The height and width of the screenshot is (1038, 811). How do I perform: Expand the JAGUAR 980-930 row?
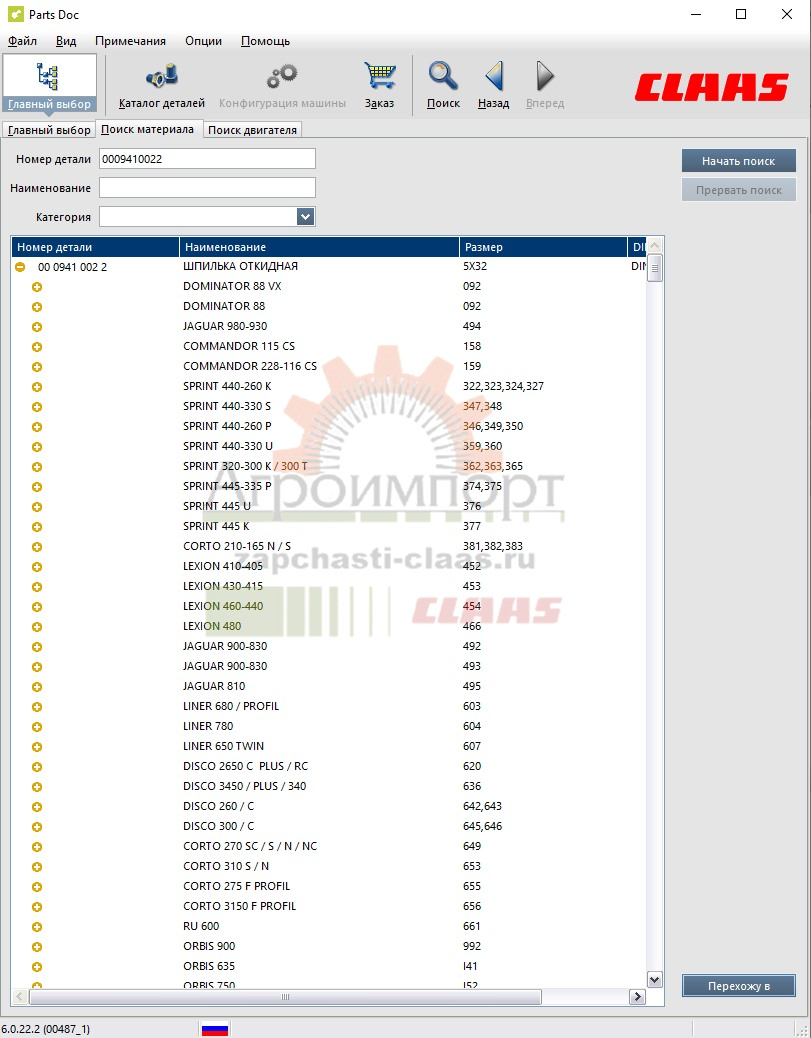[x=37, y=326]
